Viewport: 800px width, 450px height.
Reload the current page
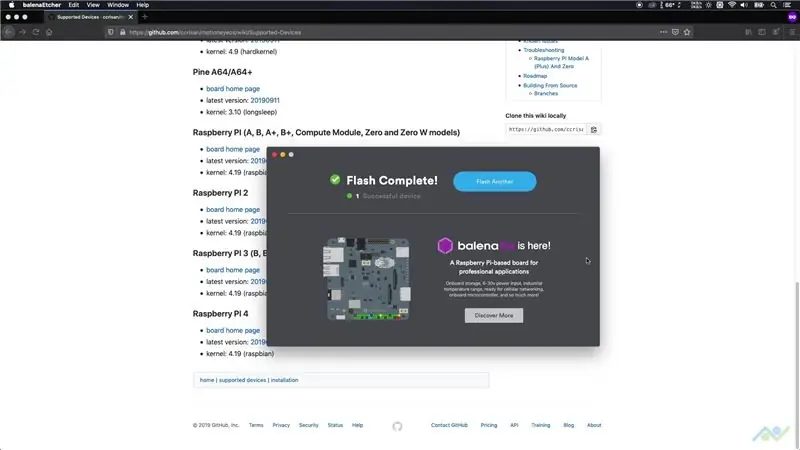point(36,32)
